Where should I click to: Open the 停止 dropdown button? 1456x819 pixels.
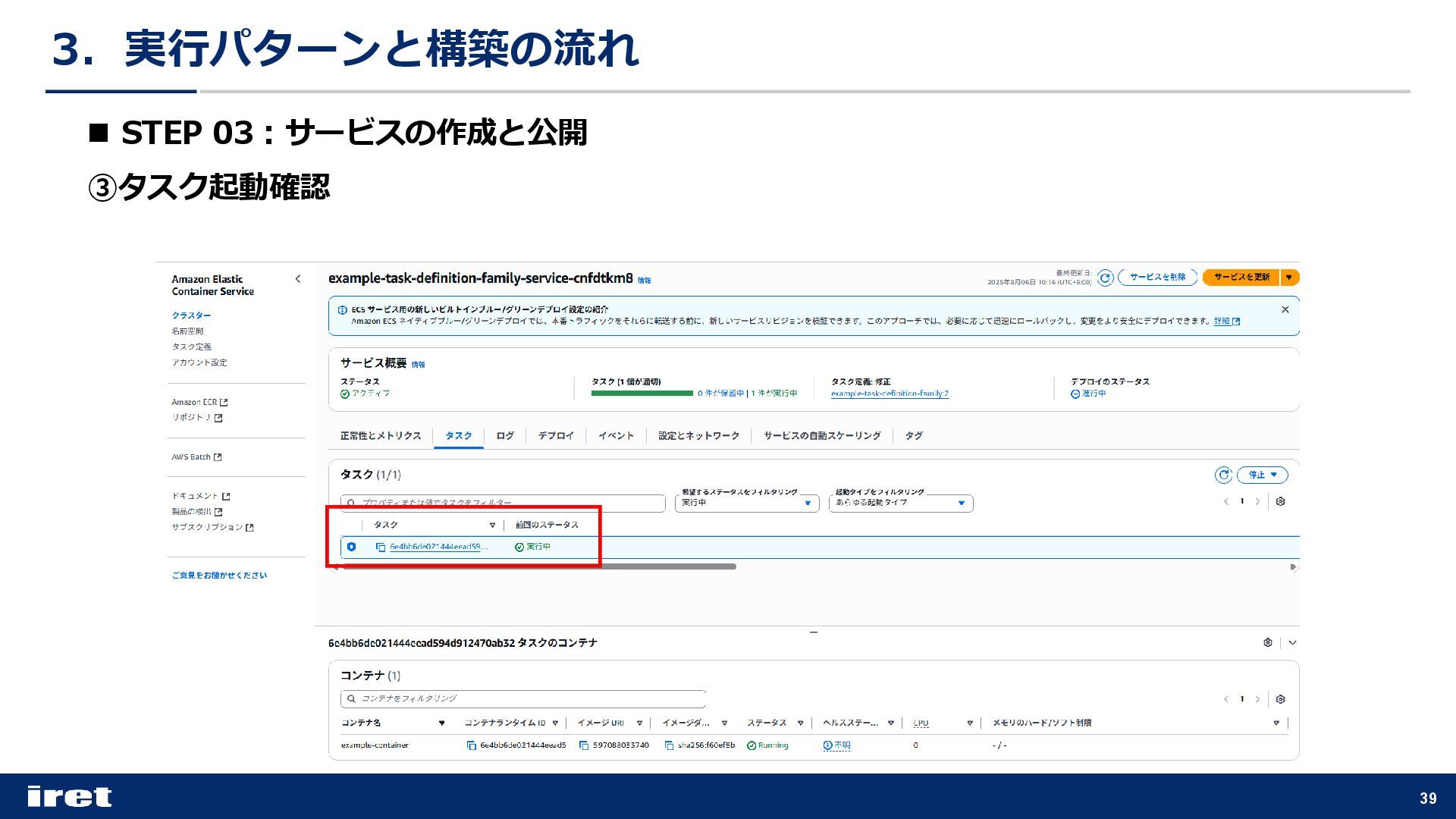(x=1263, y=475)
